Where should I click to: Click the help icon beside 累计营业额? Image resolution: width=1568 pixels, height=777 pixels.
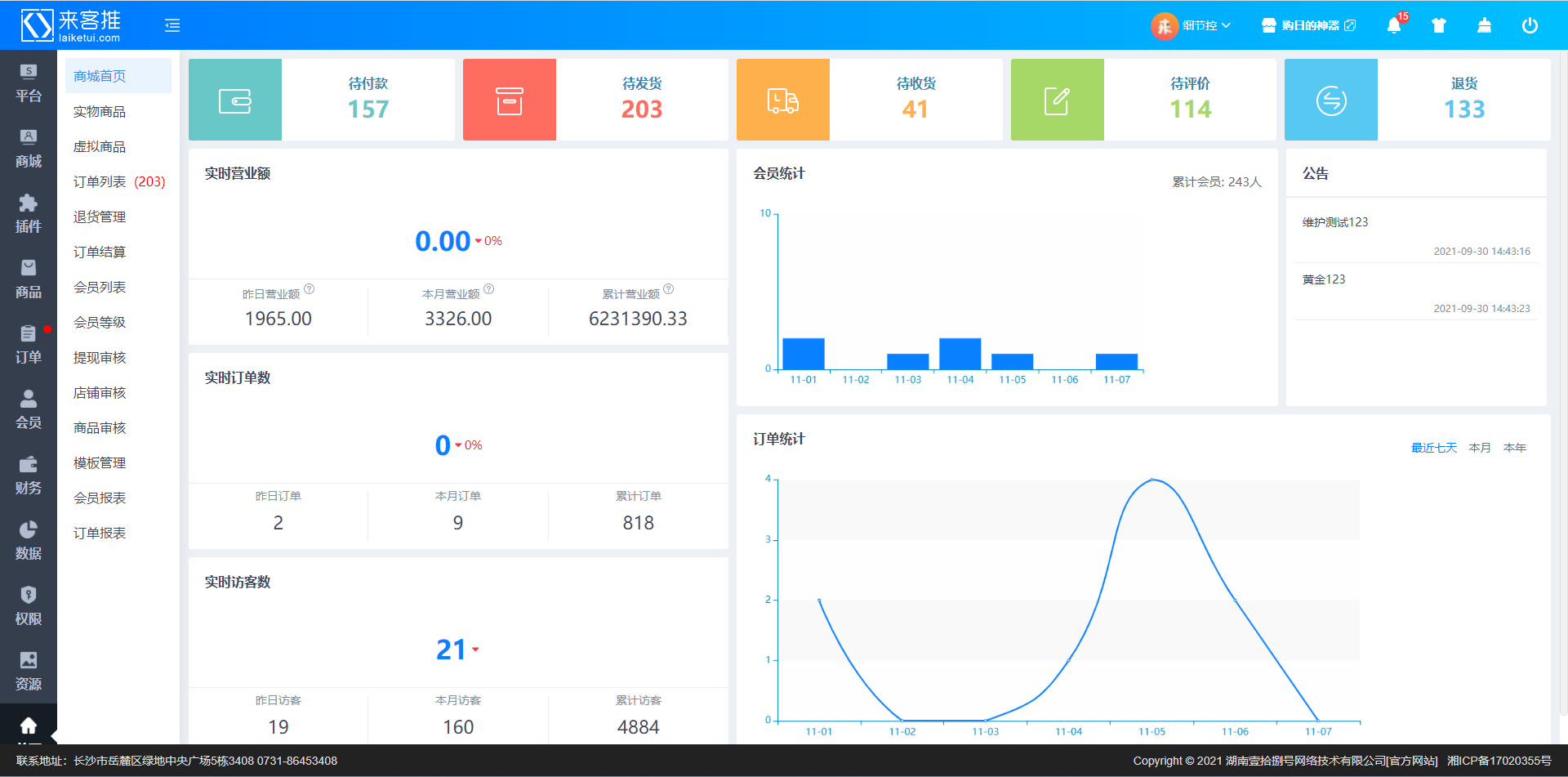point(669,289)
